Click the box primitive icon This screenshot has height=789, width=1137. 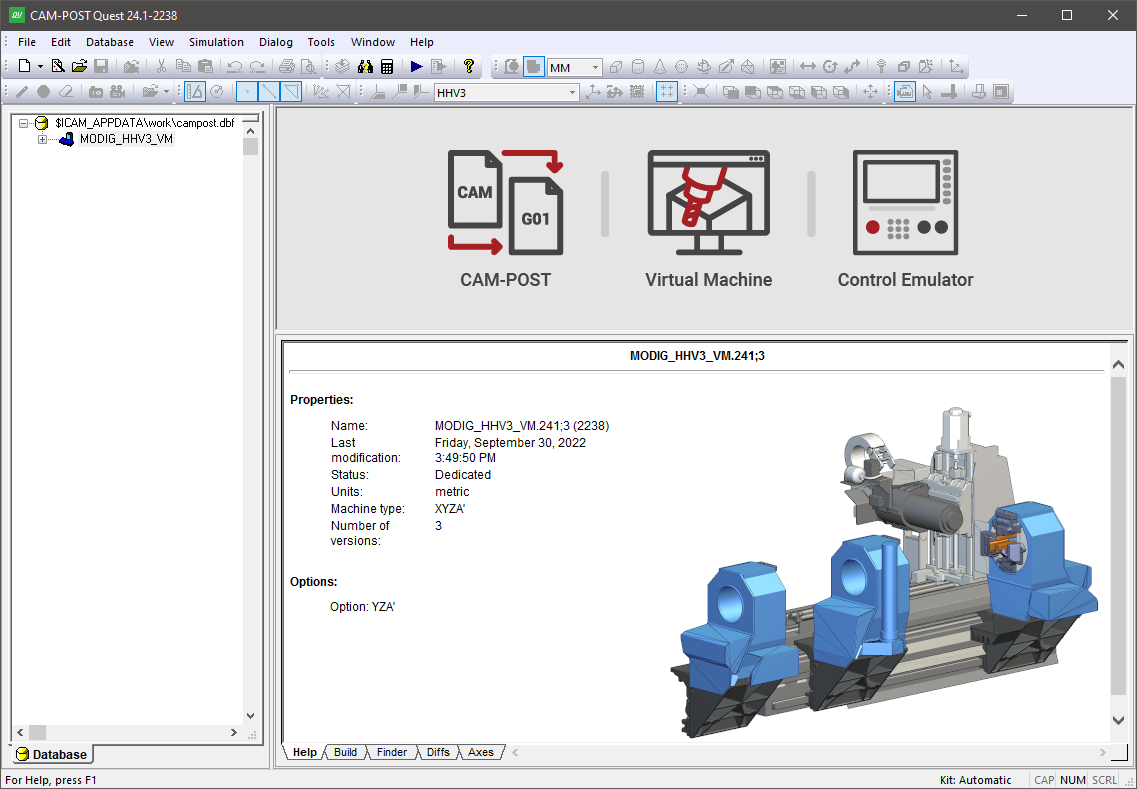point(616,67)
